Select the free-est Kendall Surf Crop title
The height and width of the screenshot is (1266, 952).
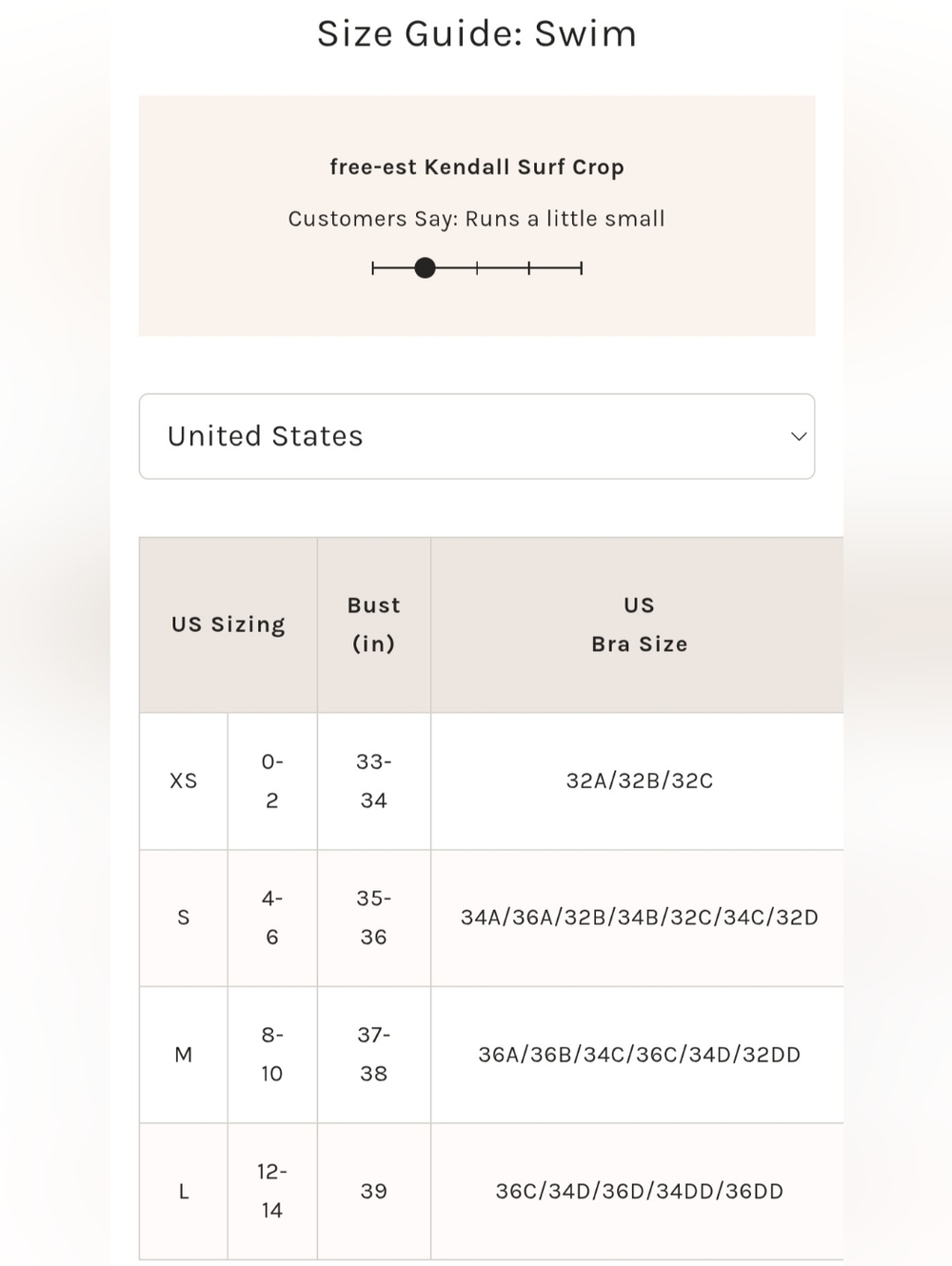click(477, 167)
